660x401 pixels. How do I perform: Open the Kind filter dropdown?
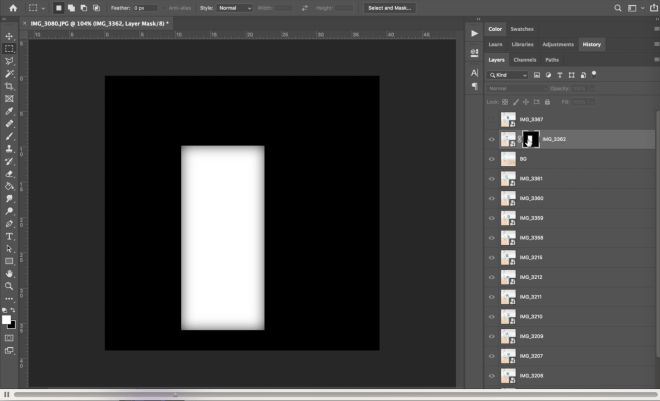pyautogui.click(x=508, y=75)
